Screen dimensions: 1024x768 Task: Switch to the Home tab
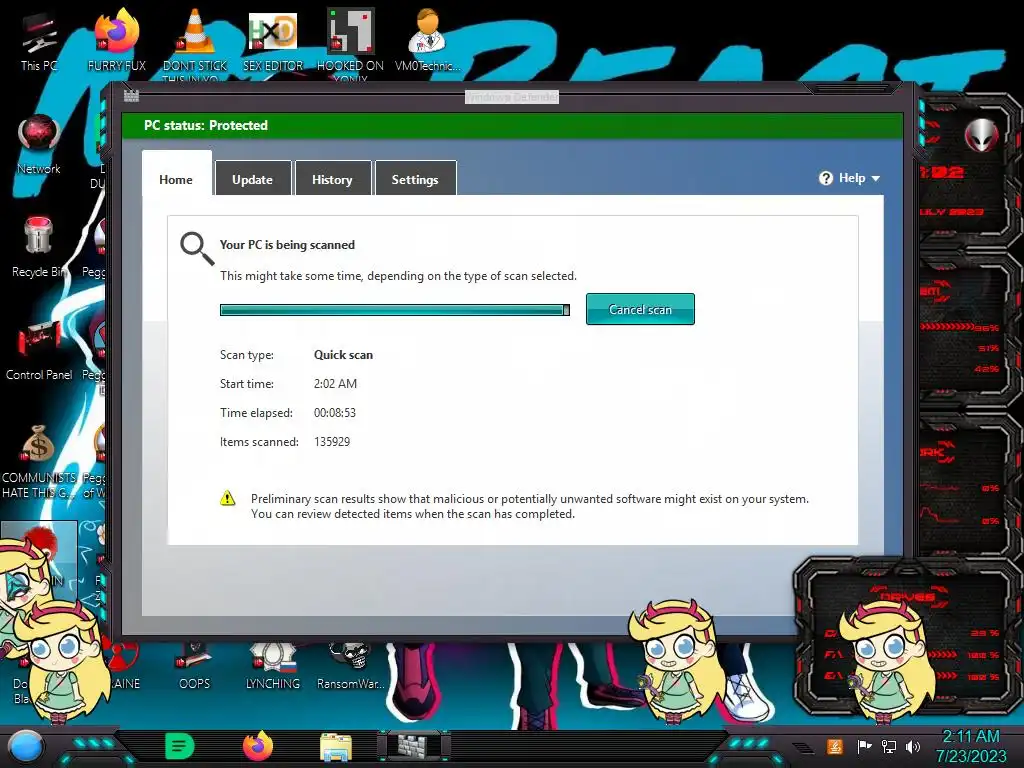click(x=176, y=179)
